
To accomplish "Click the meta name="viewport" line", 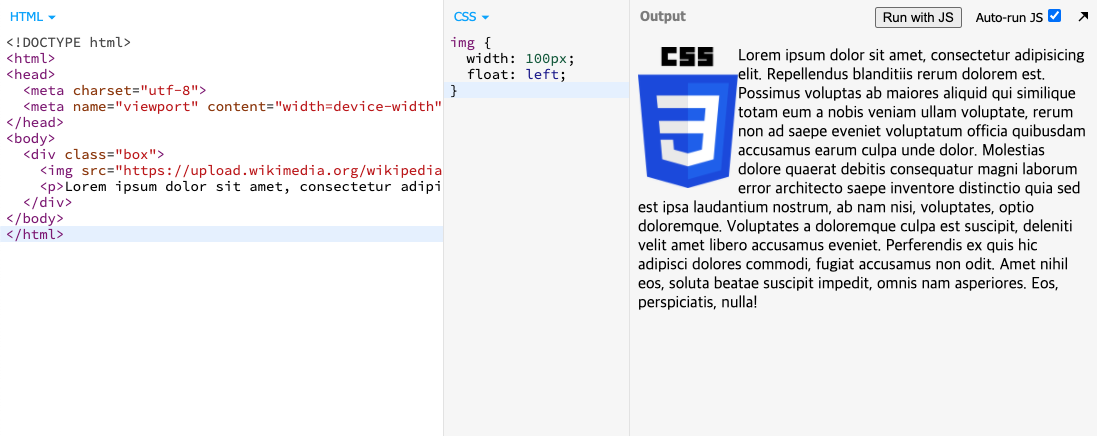I will point(232,106).
